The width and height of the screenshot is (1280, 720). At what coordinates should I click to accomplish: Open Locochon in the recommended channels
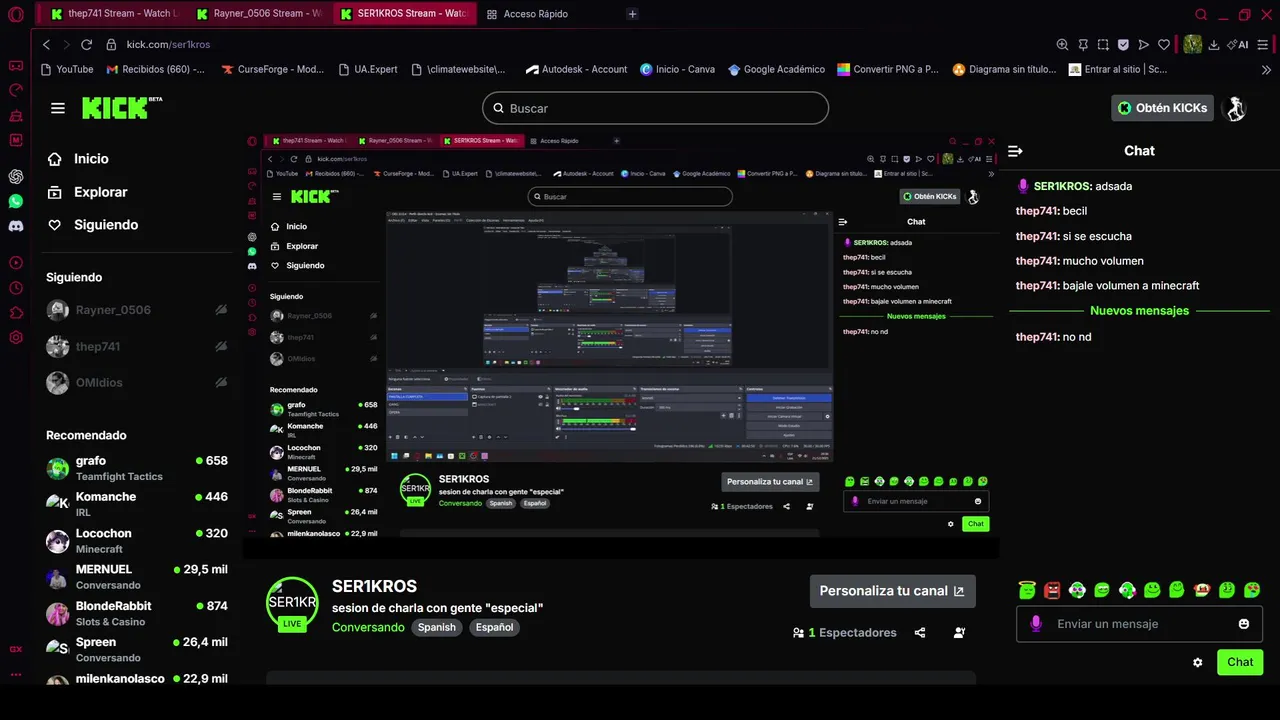pos(137,541)
